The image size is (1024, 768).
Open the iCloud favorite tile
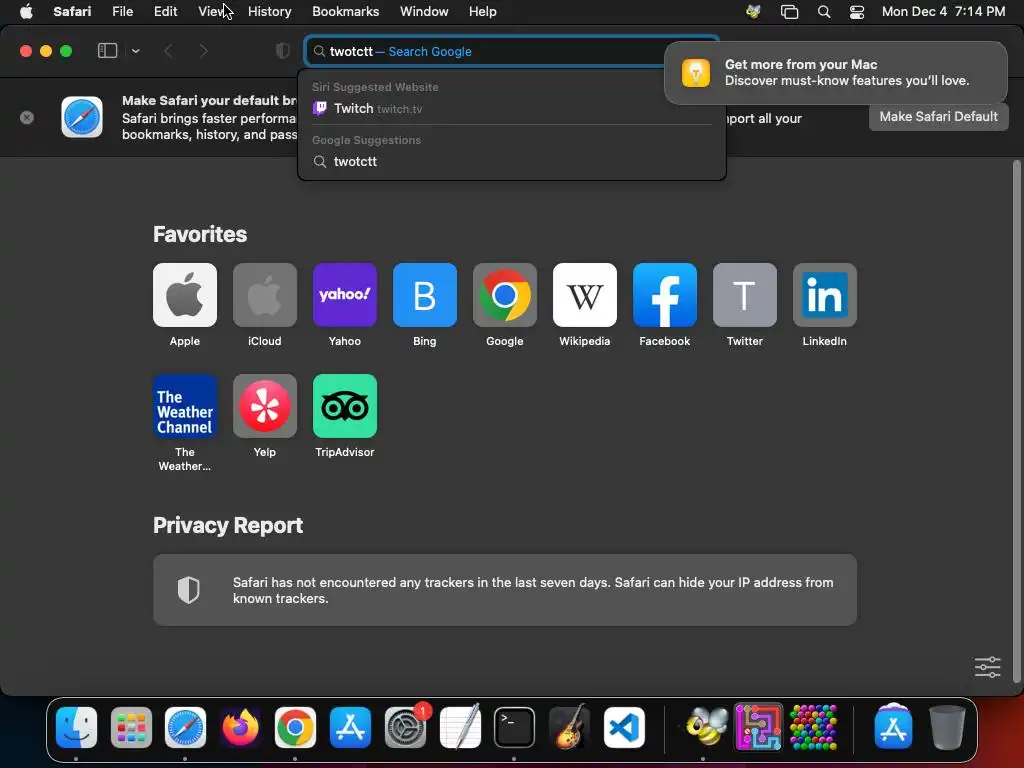pyautogui.click(x=264, y=295)
